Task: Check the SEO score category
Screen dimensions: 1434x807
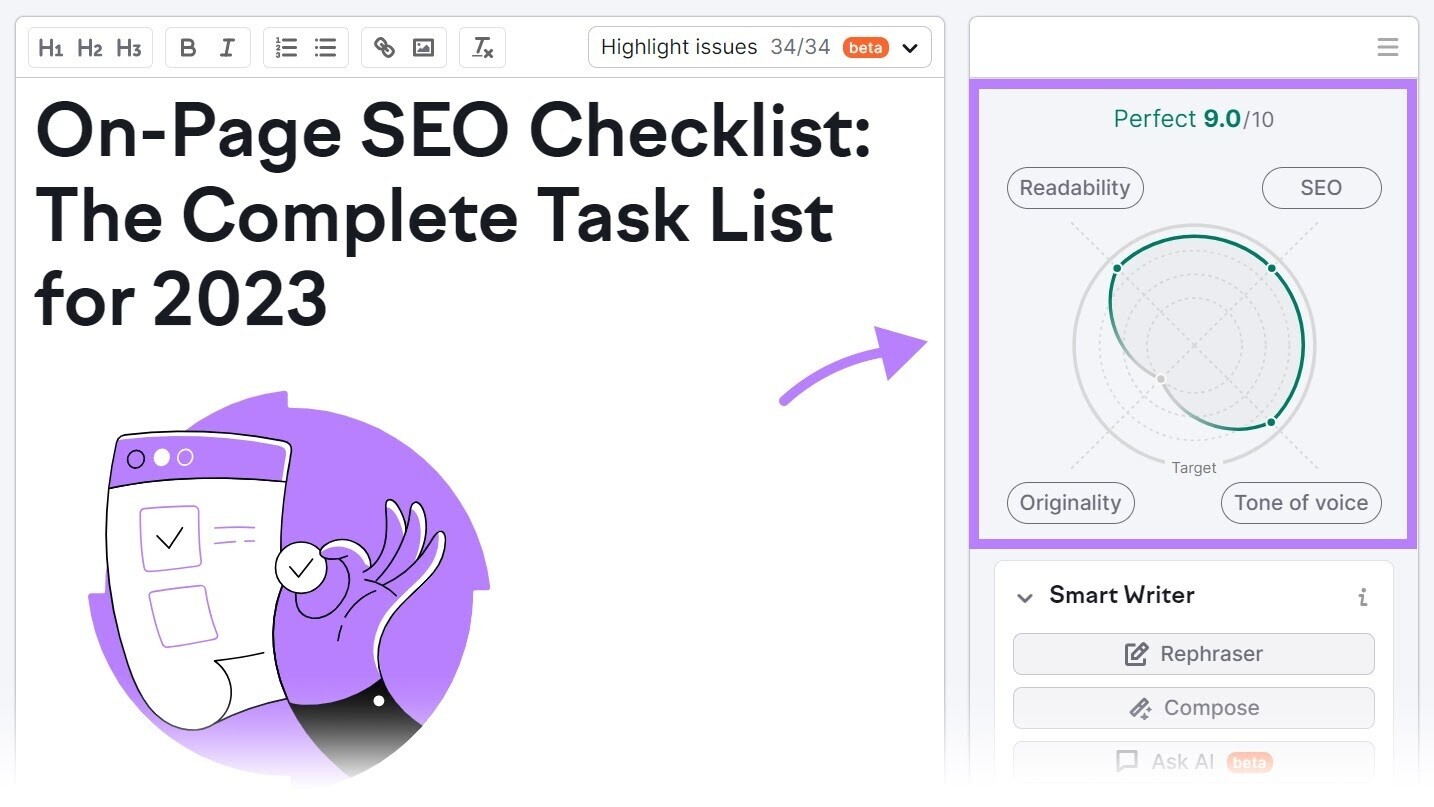Action: click(1321, 188)
